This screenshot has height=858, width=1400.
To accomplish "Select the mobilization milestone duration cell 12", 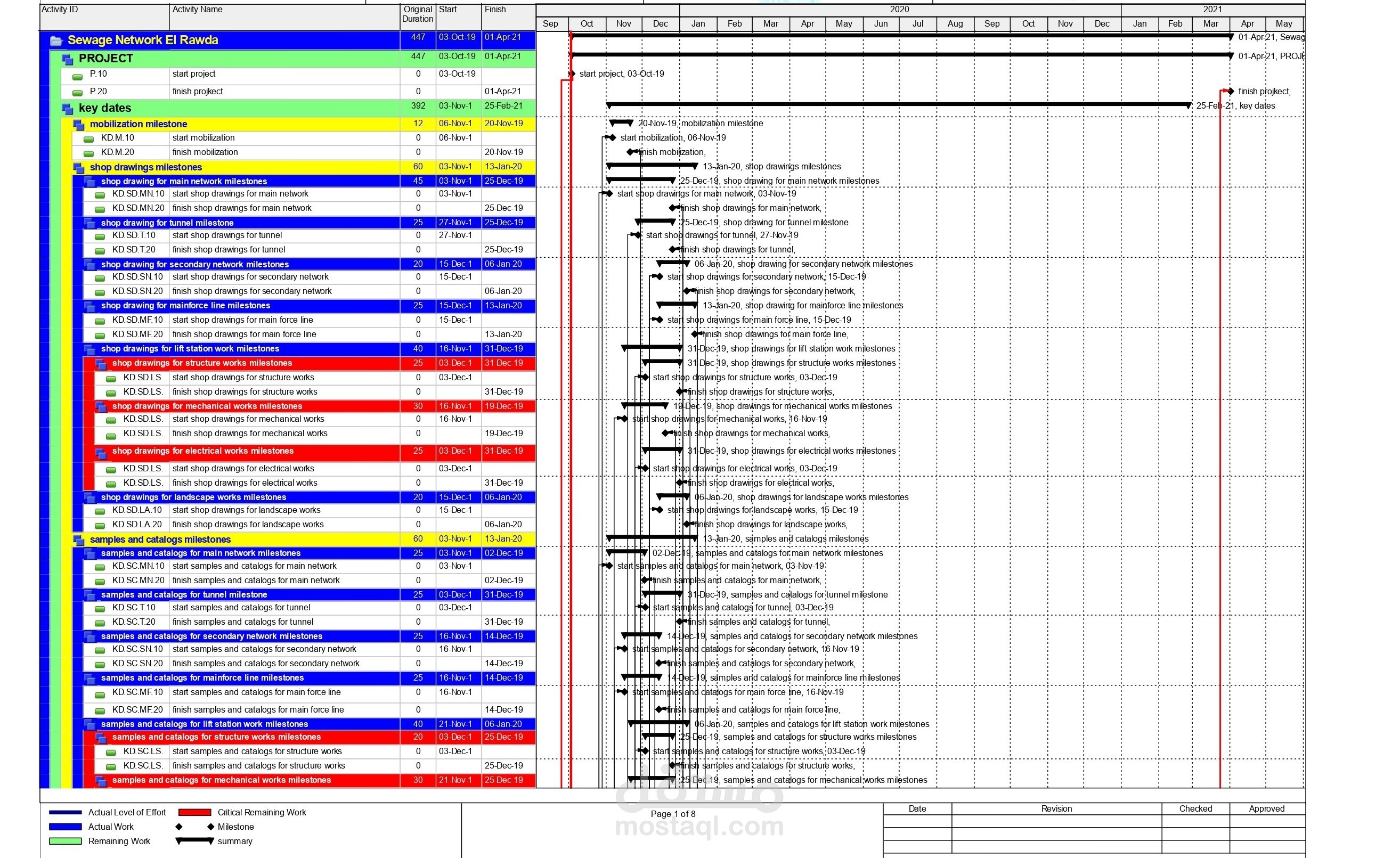I will (418, 124).
